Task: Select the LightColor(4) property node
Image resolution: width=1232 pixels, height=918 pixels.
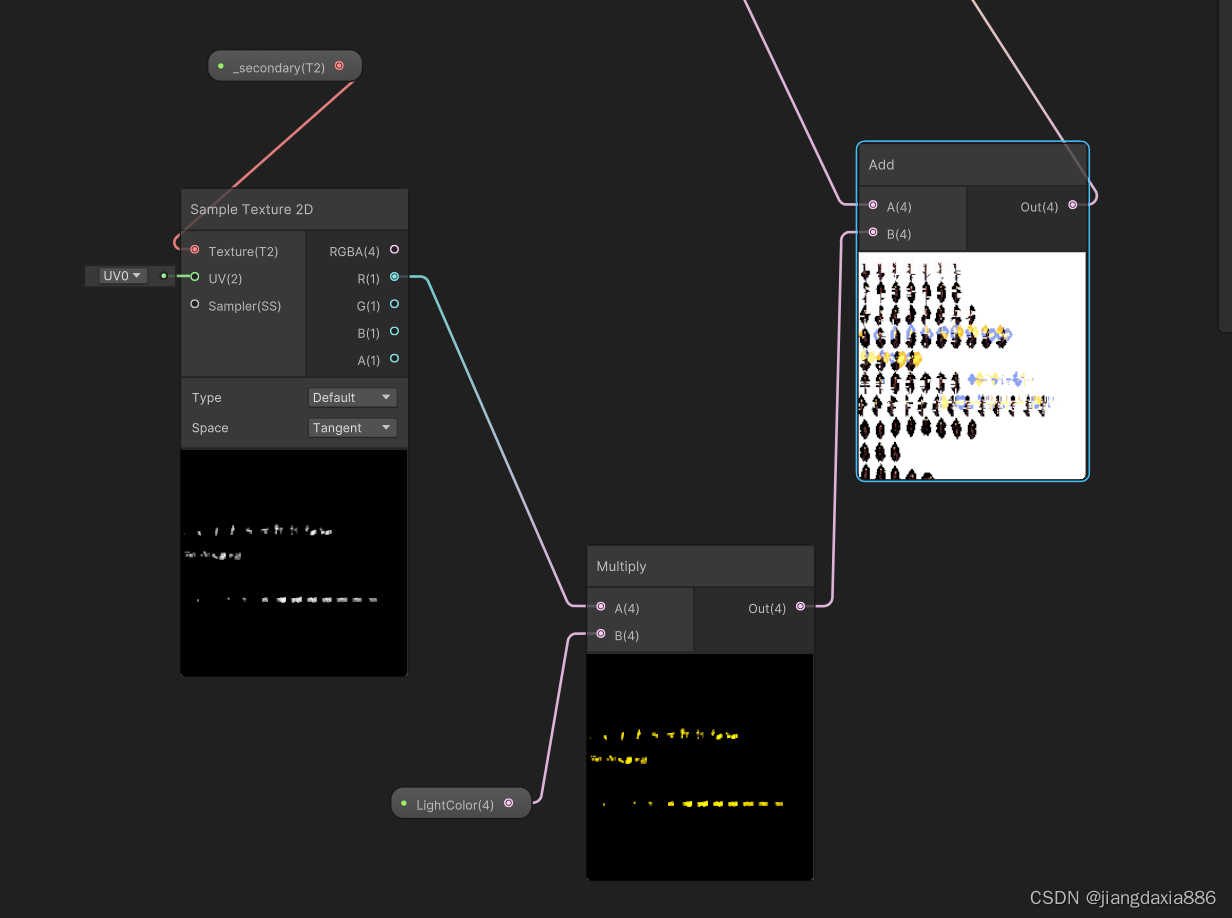Action: (461, 803)
